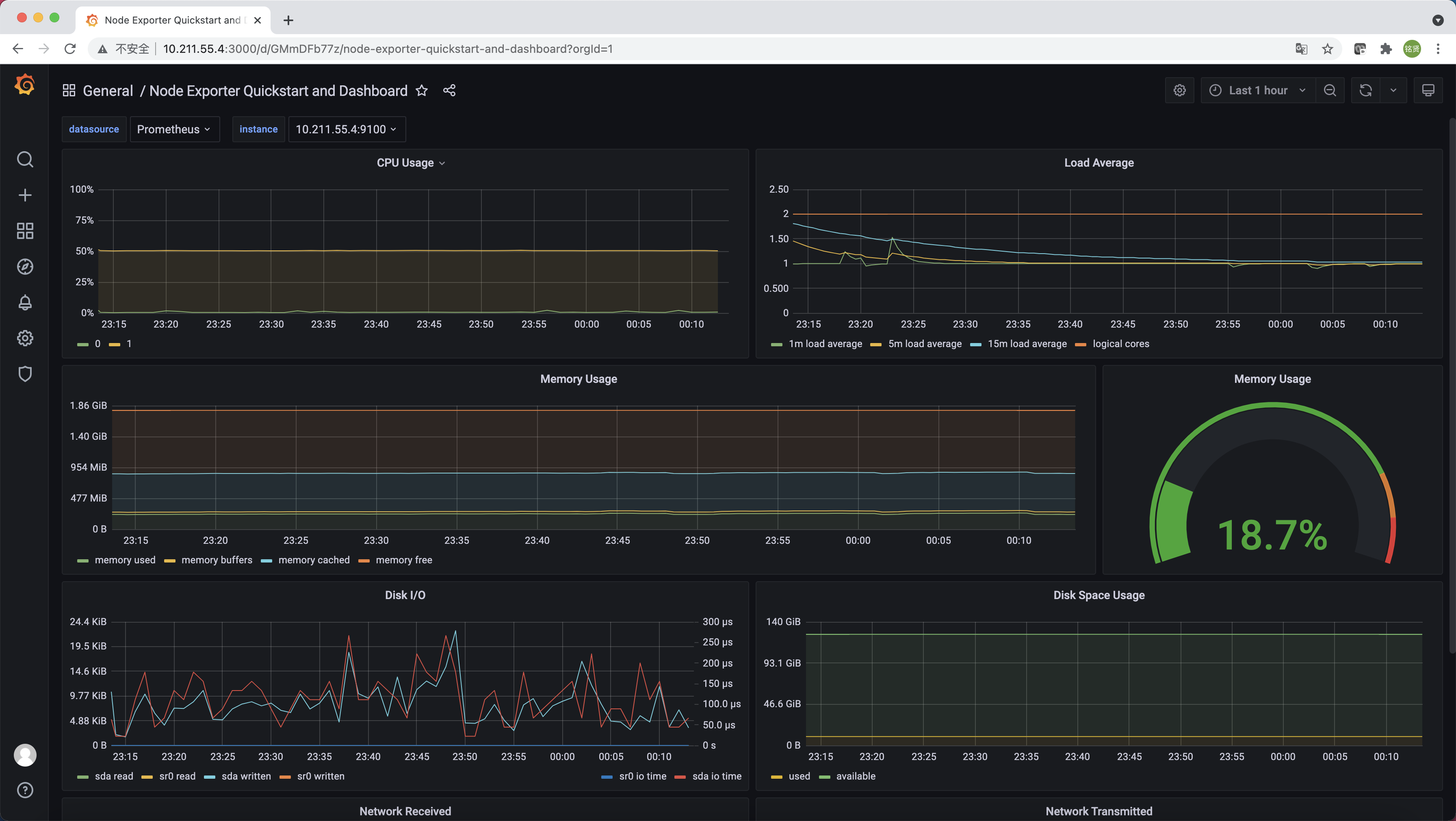Click the browser address bar URL
The height and width of the screenshot is (821, 1456).
click(x=388, y=49)
